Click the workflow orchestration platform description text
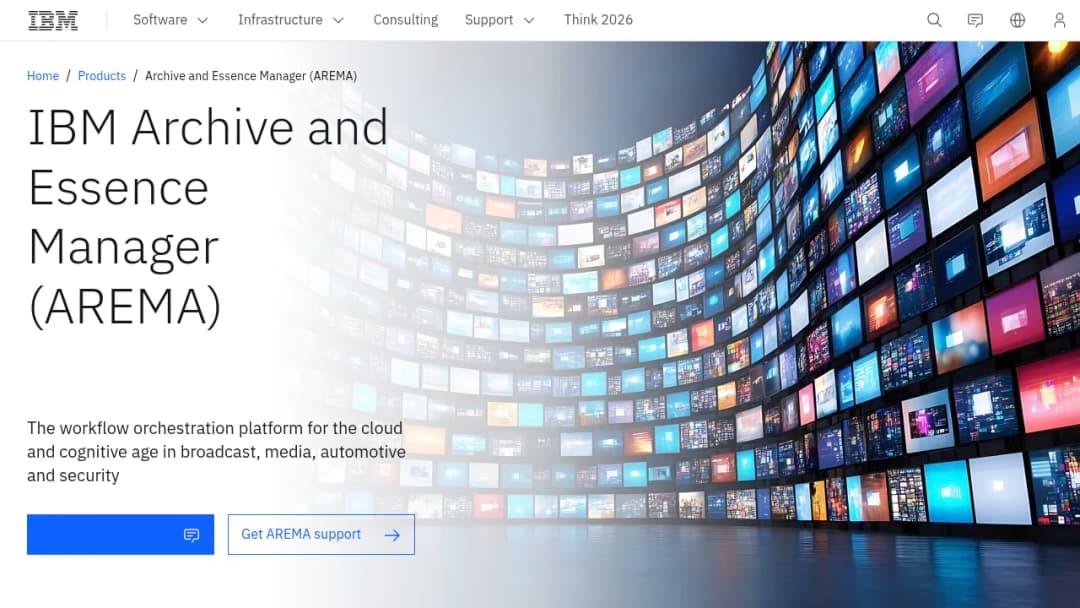Screen dimensions: 1080x608 click(x=216, y=452)
